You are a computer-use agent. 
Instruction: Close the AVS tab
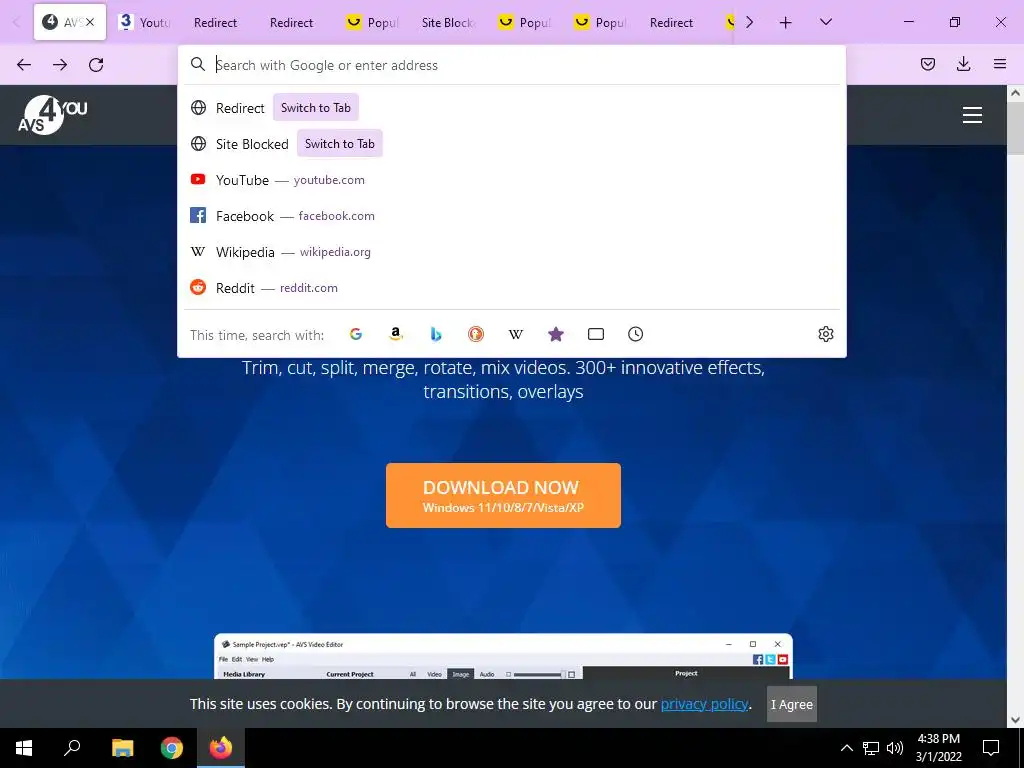(90, 22)
